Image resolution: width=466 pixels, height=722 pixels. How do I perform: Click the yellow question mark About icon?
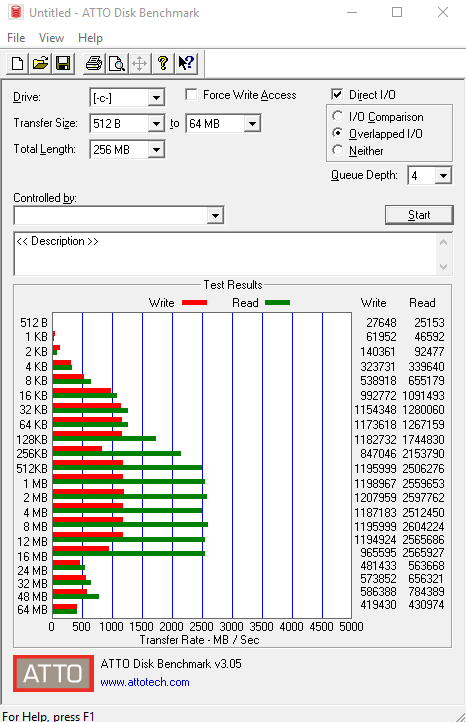click(x=163, y=63)
